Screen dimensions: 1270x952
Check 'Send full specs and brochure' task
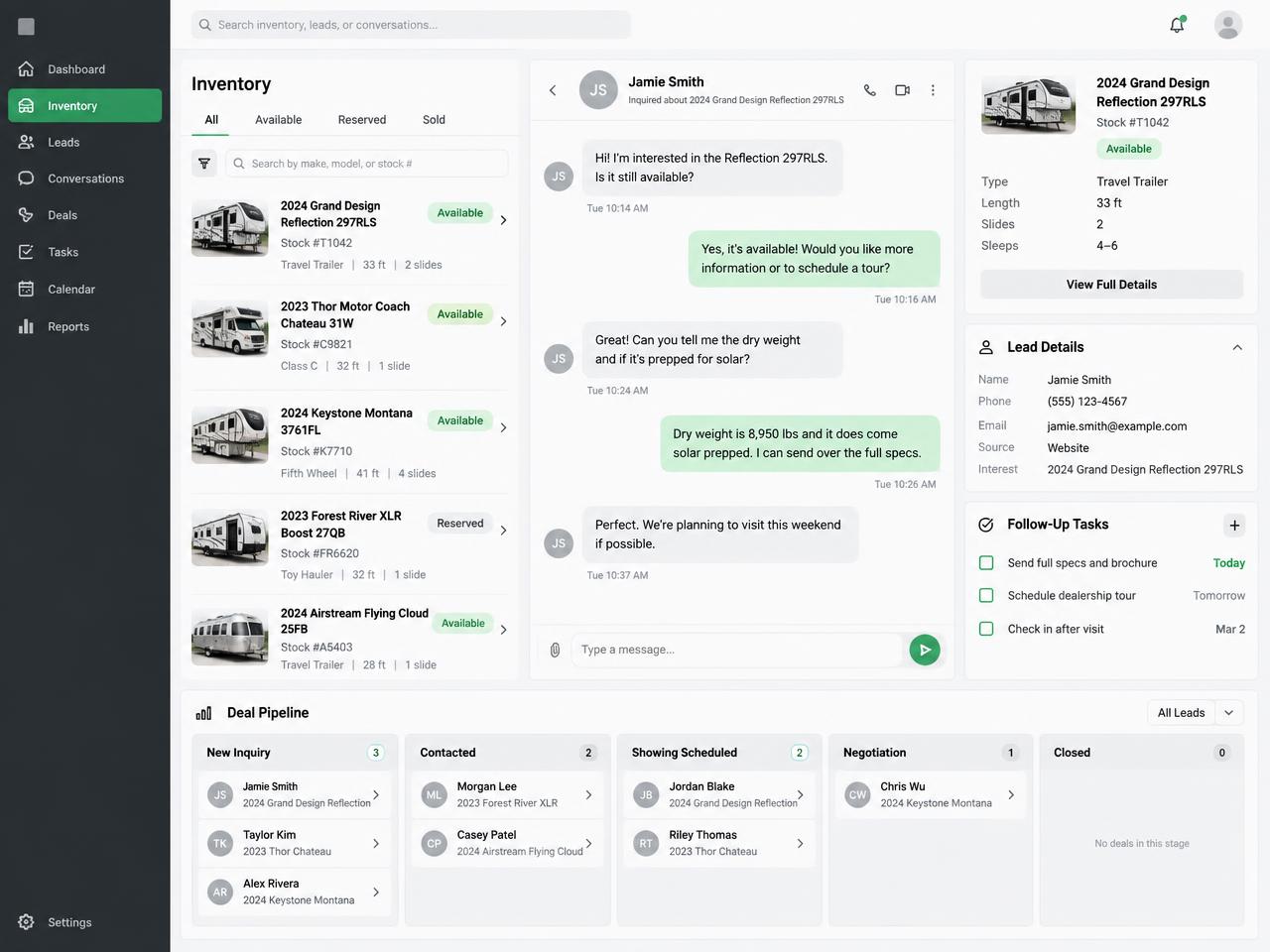point(986,563)
